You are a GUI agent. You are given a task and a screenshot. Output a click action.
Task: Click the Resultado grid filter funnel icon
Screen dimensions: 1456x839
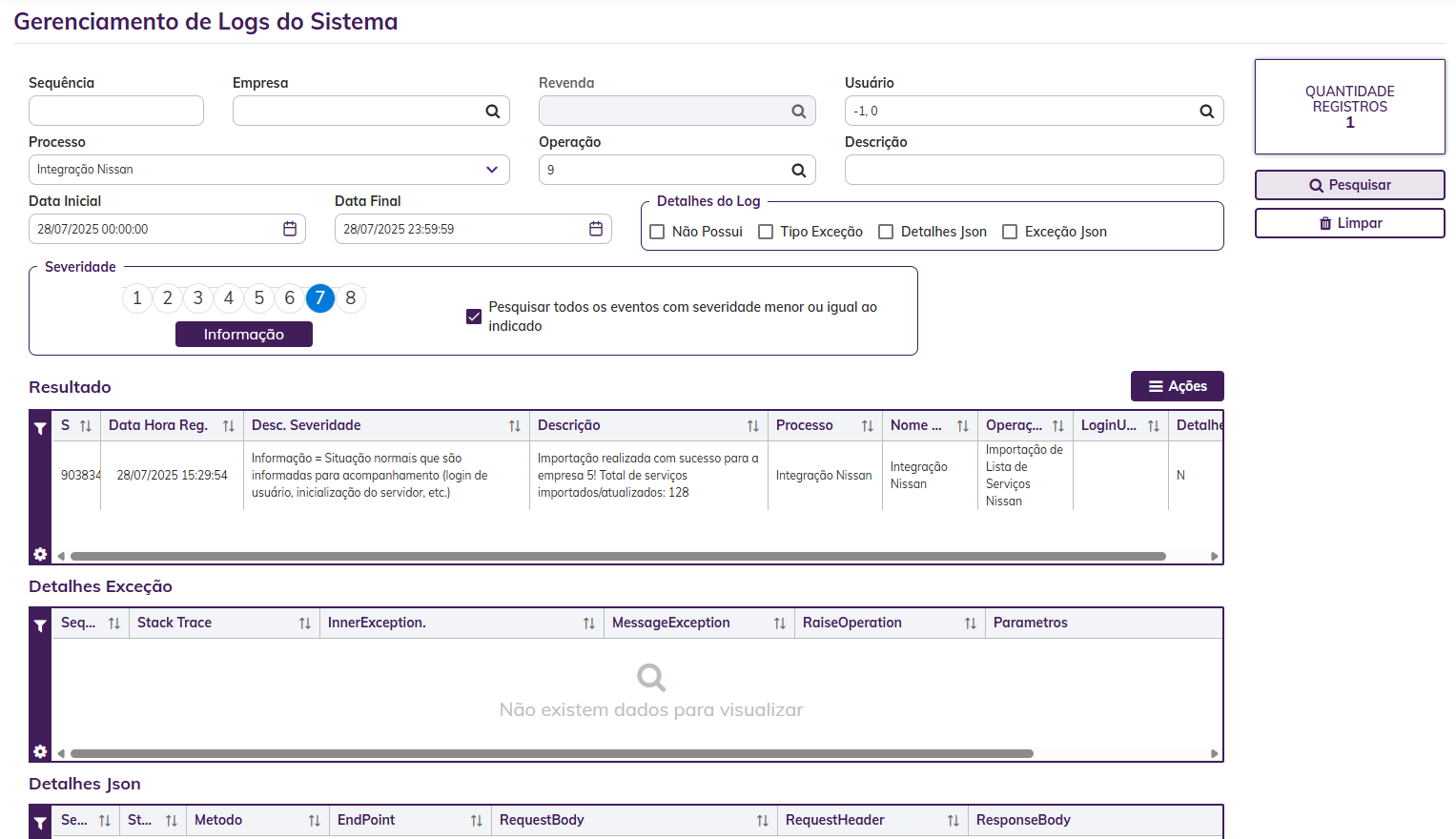tap(40, 428)
